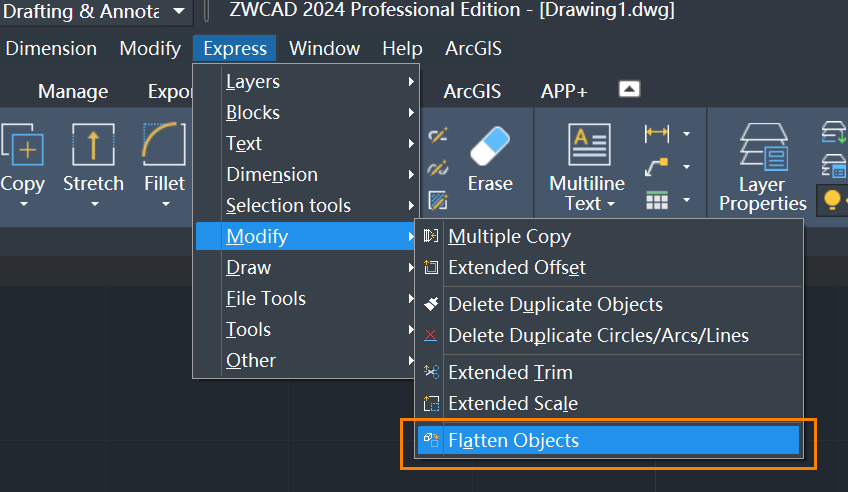The image size is (848, 492).
Task: Expand the Layers submenu
Action: [x=306, y=82]
